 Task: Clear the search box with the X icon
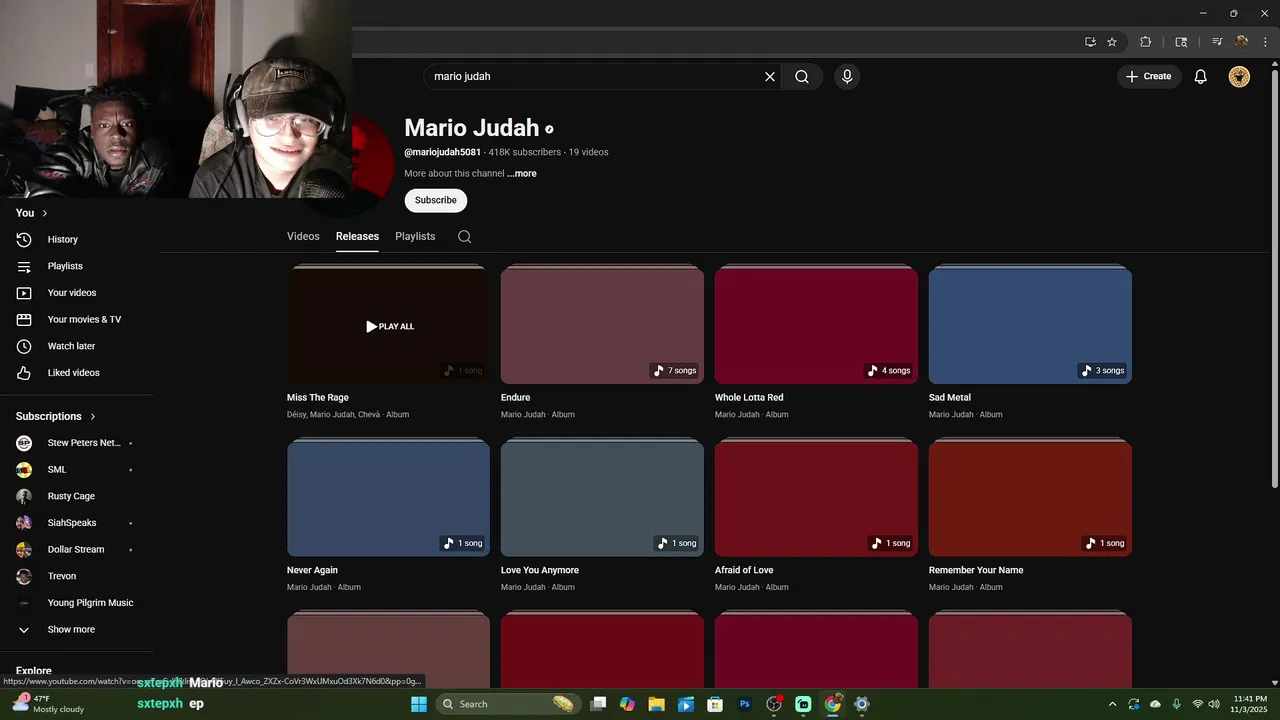click(x=770, y=76)
